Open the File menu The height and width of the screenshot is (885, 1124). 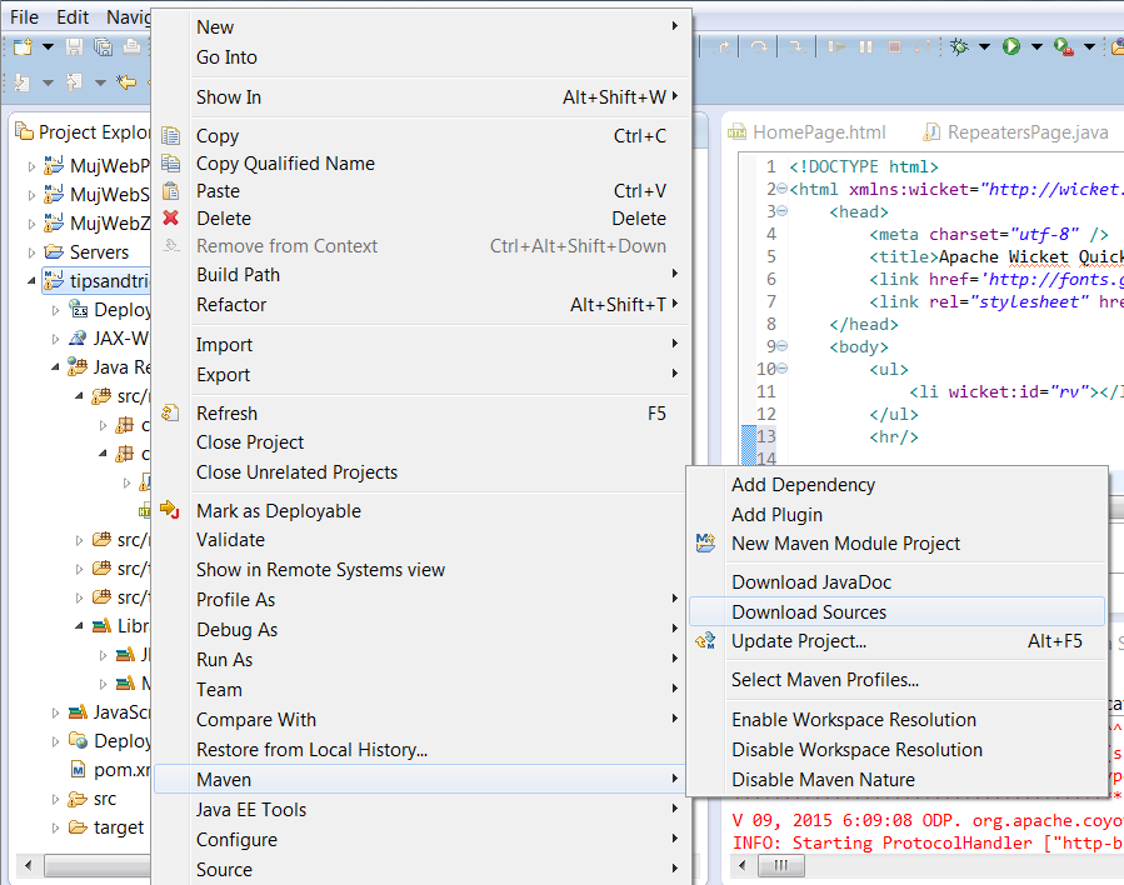(x=24, y=17)
